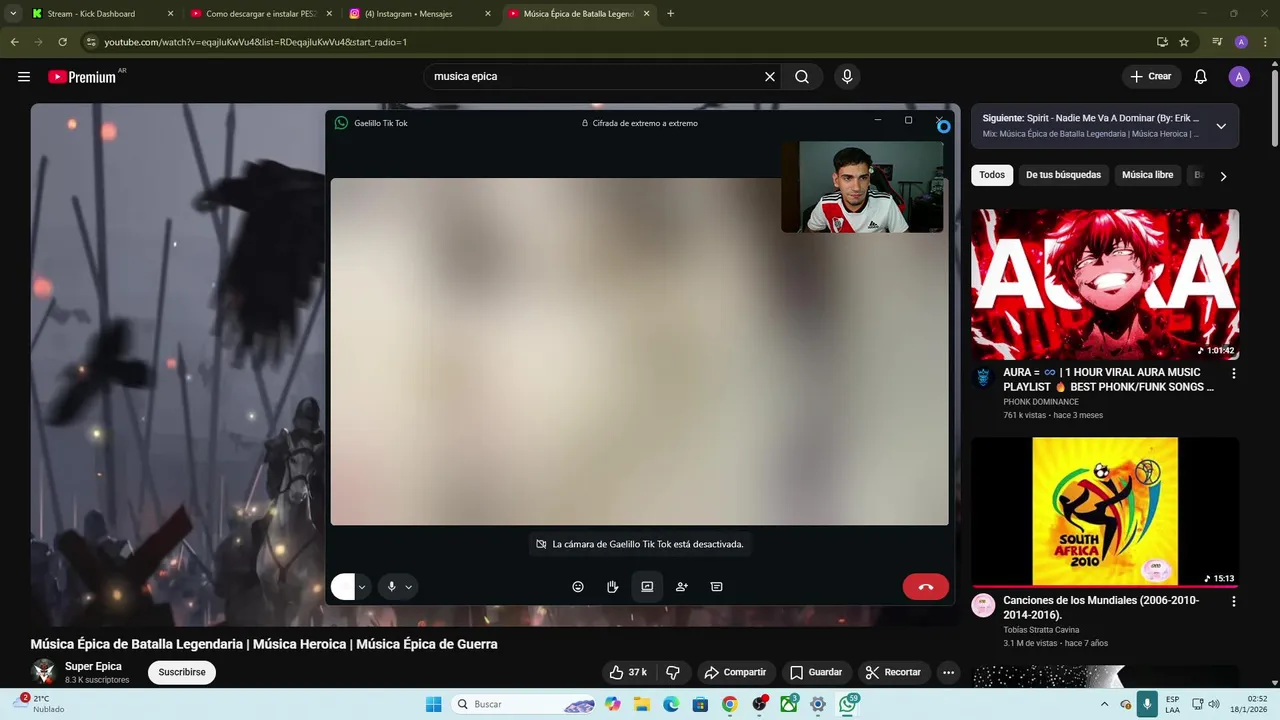This screenshot has height=720, width=1280.
Task: Open the emoji reactions in the call
Action: pyautogui.click(x=578, y=587)
